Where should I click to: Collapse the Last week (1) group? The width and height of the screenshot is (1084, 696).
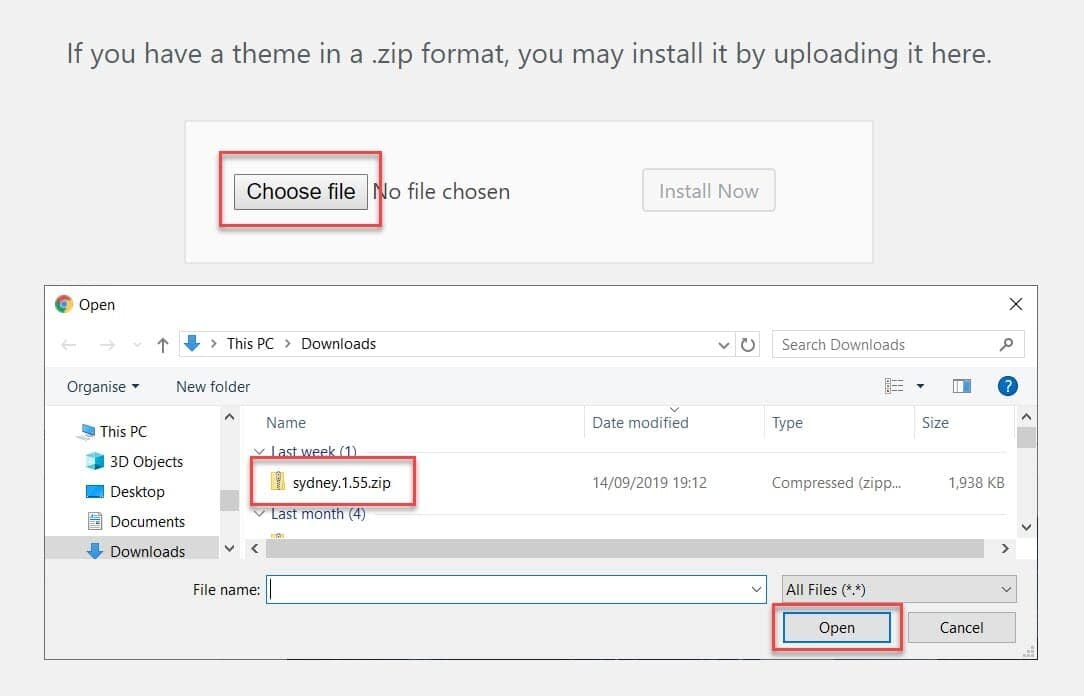[x=260, y=451]
